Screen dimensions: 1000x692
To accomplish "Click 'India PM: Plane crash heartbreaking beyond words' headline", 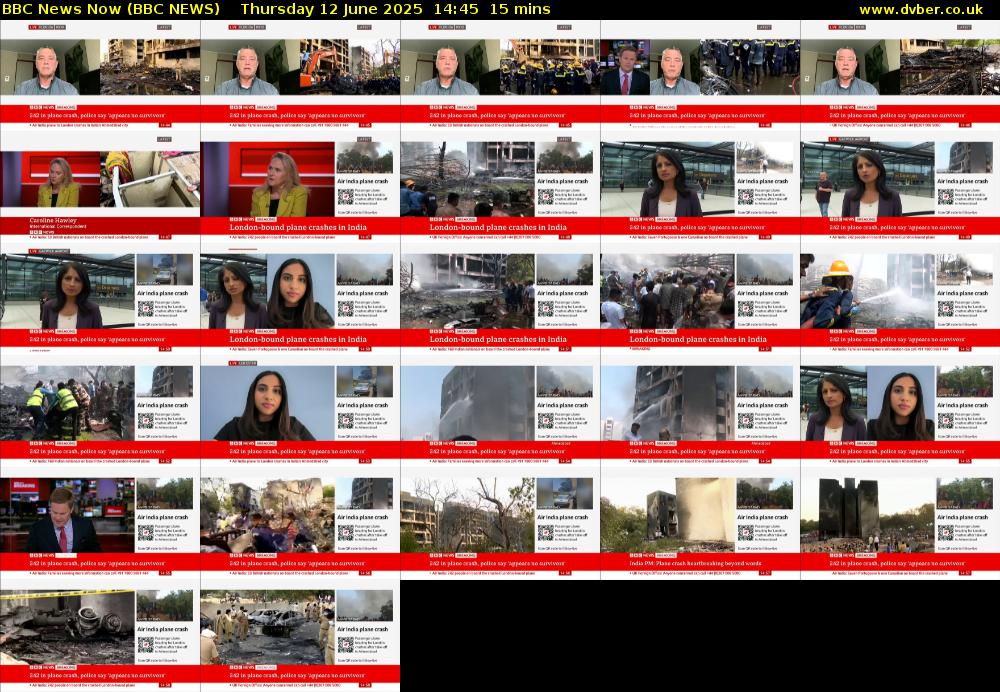I will (695, 563).
